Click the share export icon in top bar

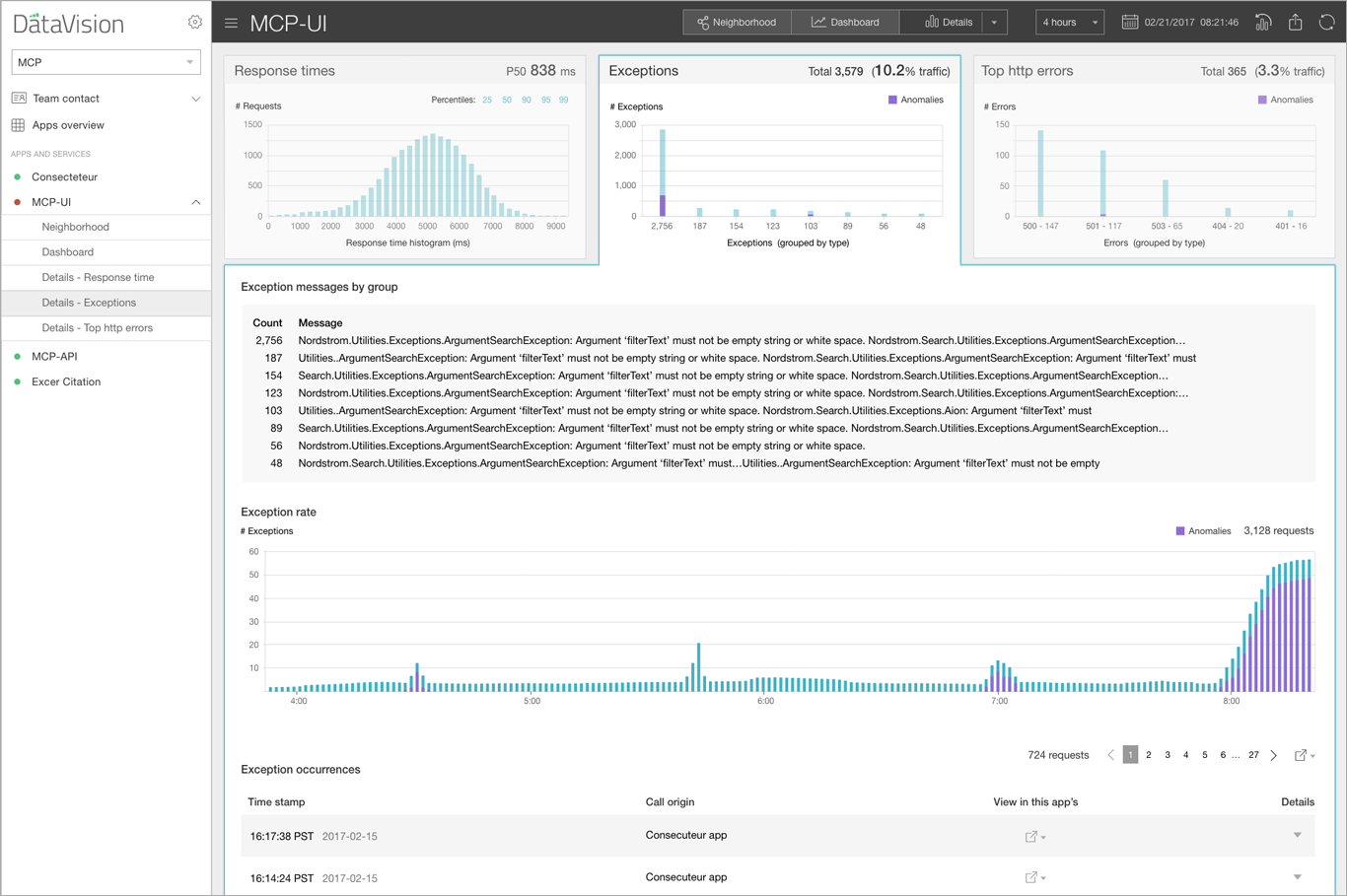click(x=1296, y=22)
